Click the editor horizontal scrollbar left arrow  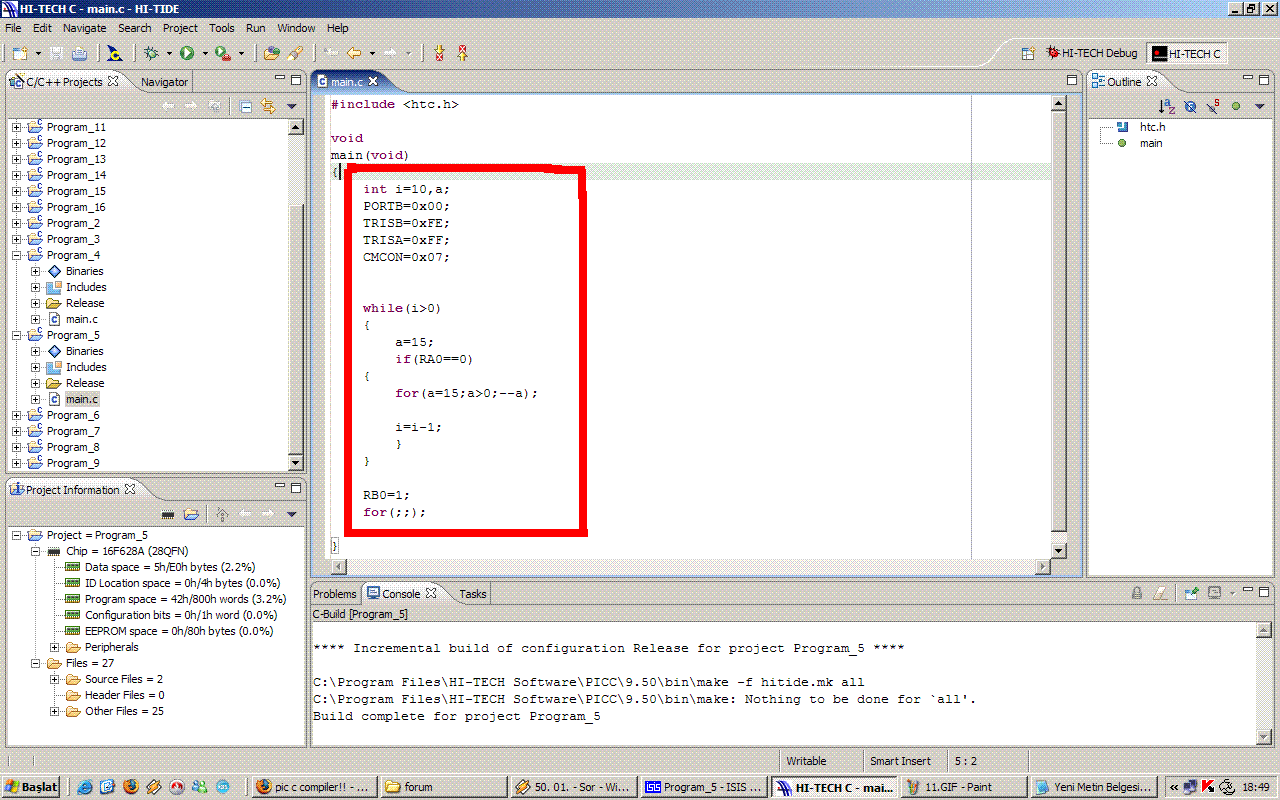click(x=338, y=567)
